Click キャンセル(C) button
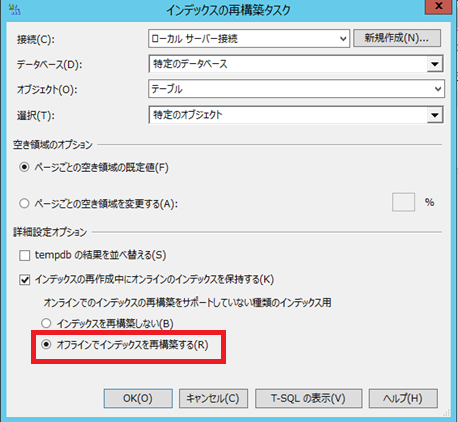Viewport: 458px width, 422px height. pos(213,398)
